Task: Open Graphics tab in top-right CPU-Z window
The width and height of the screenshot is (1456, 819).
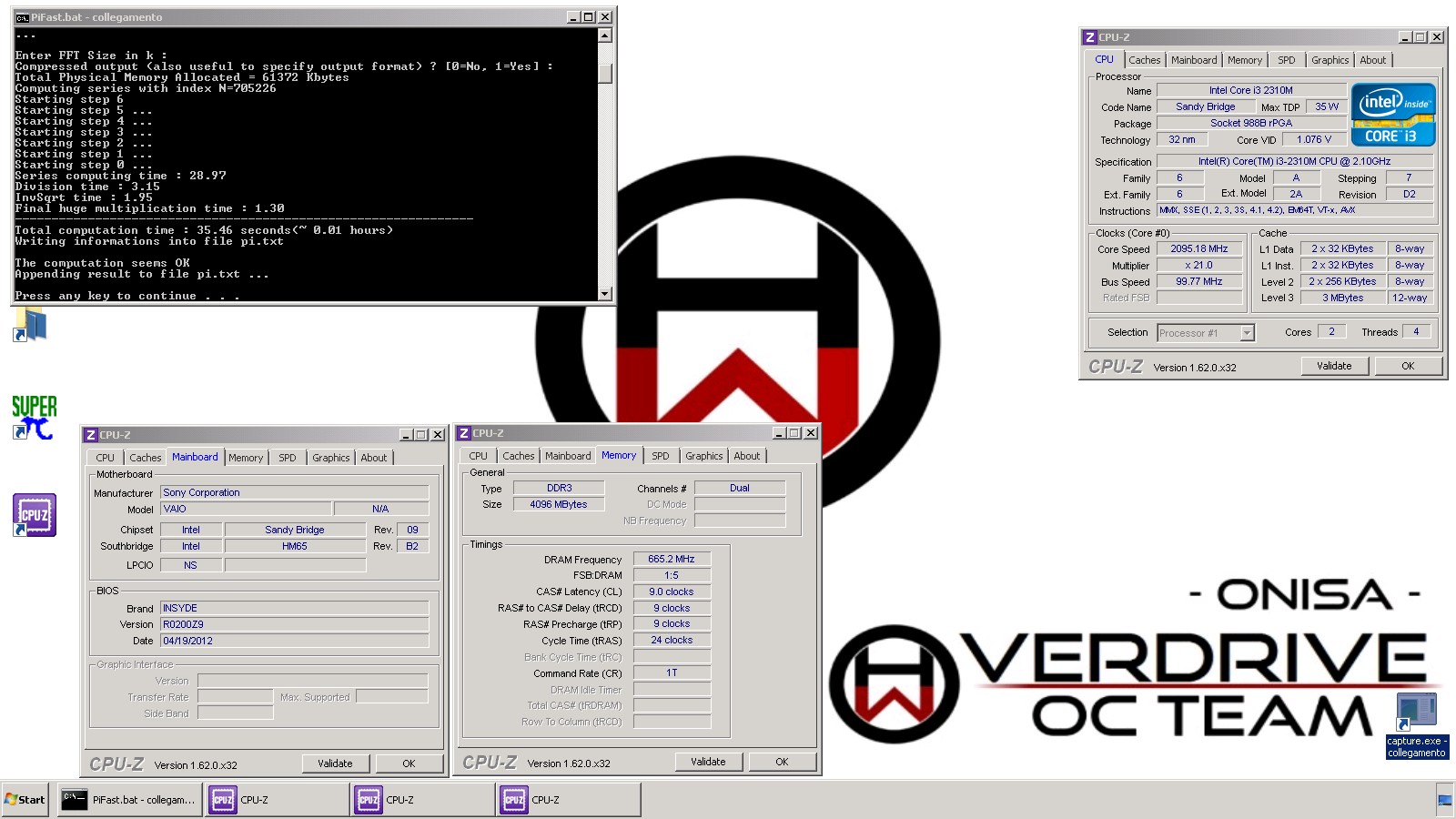Action: pos(1330,60)
